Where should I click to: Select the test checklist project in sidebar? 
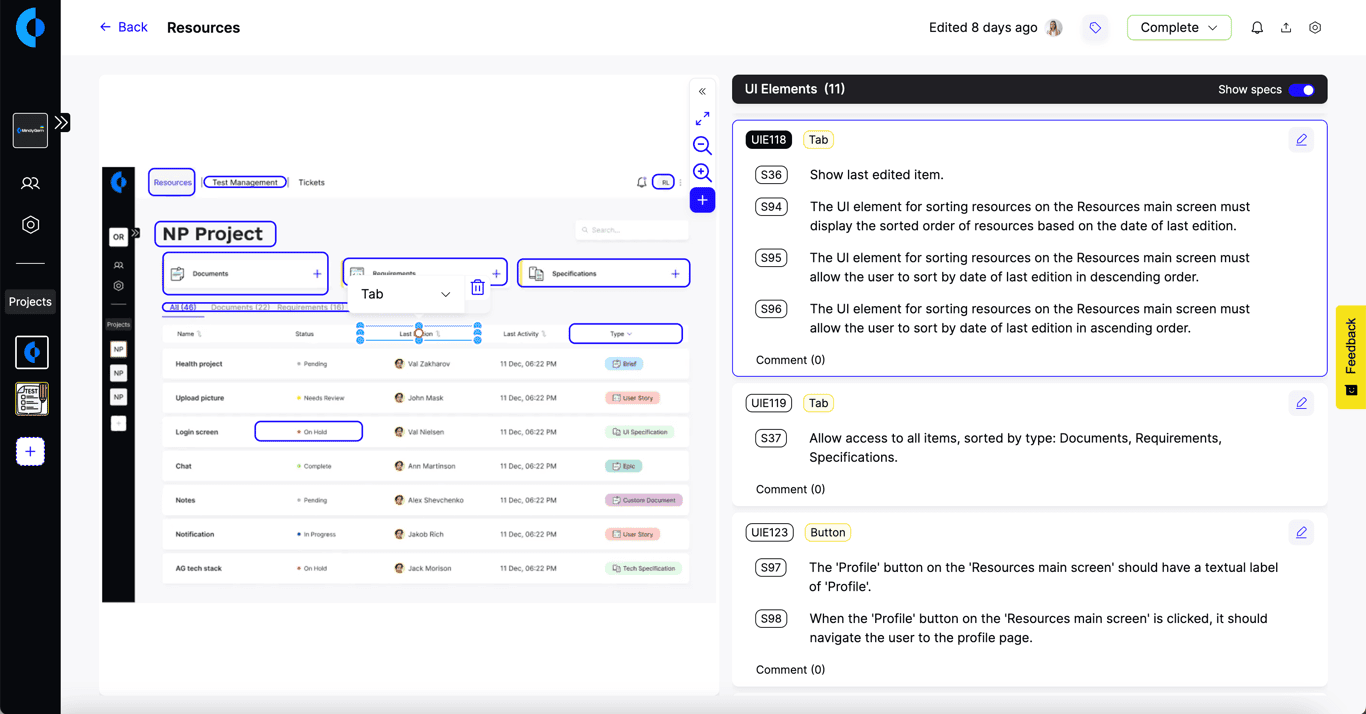(x=30, y=398)
